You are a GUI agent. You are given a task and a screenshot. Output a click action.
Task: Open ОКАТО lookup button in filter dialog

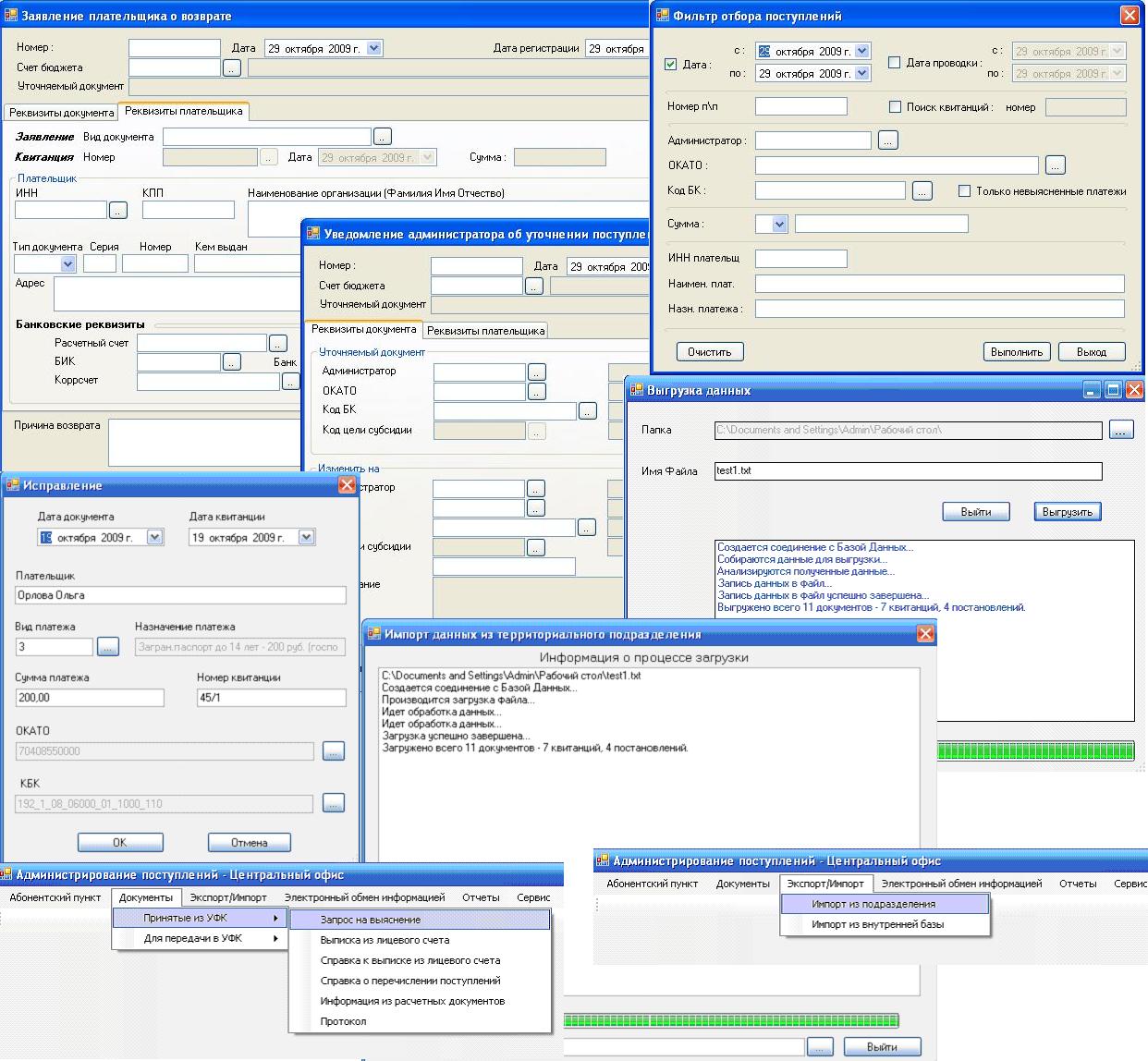1055,165
